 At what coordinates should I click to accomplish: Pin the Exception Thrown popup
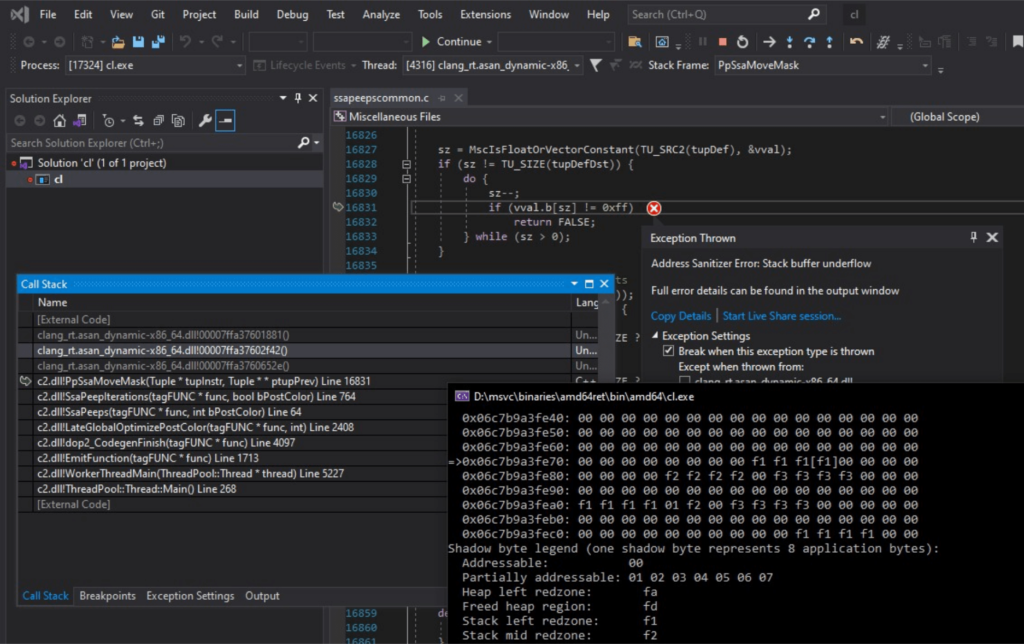point(974,238)
